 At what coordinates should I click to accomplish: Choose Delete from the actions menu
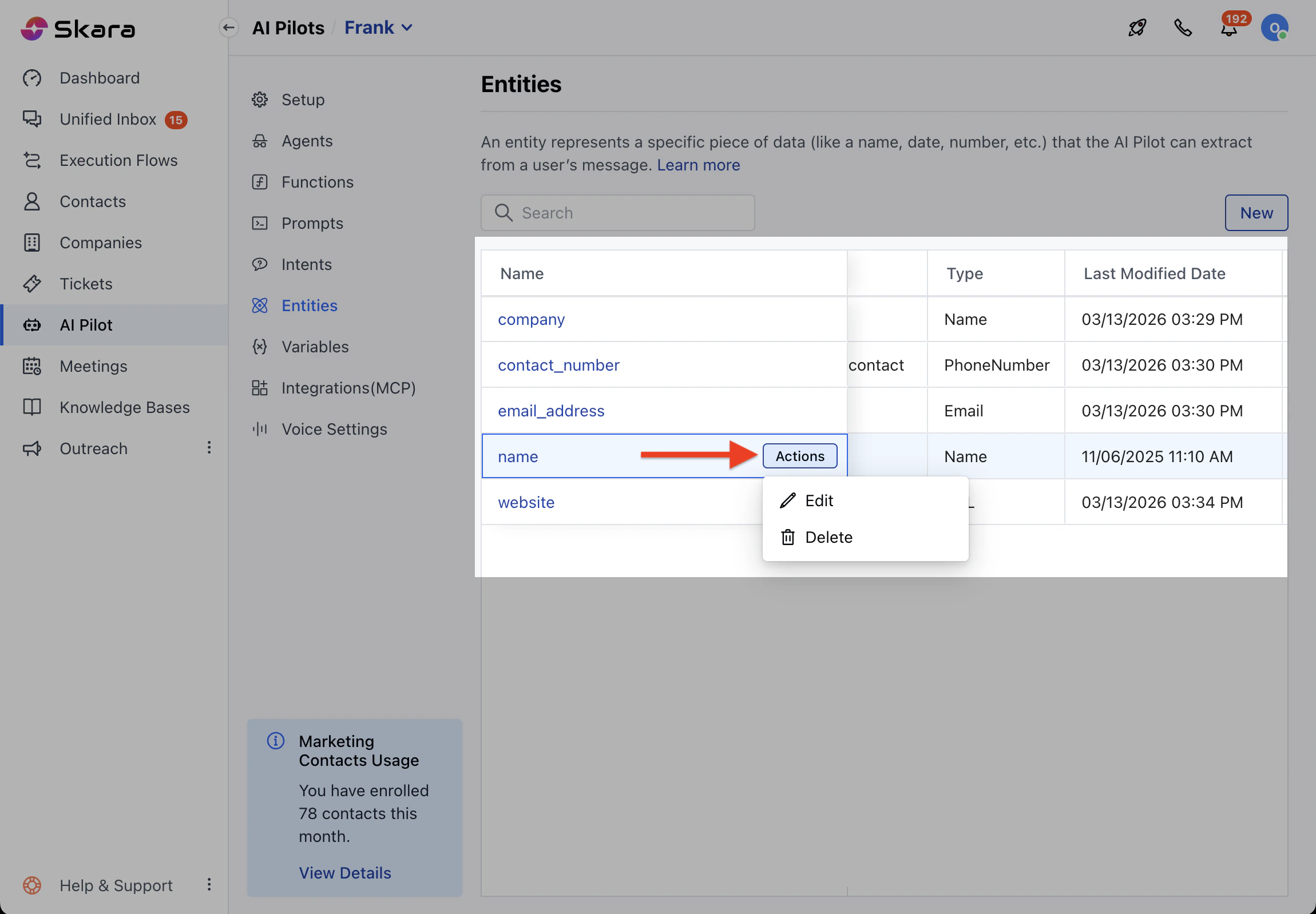[828, 537]
